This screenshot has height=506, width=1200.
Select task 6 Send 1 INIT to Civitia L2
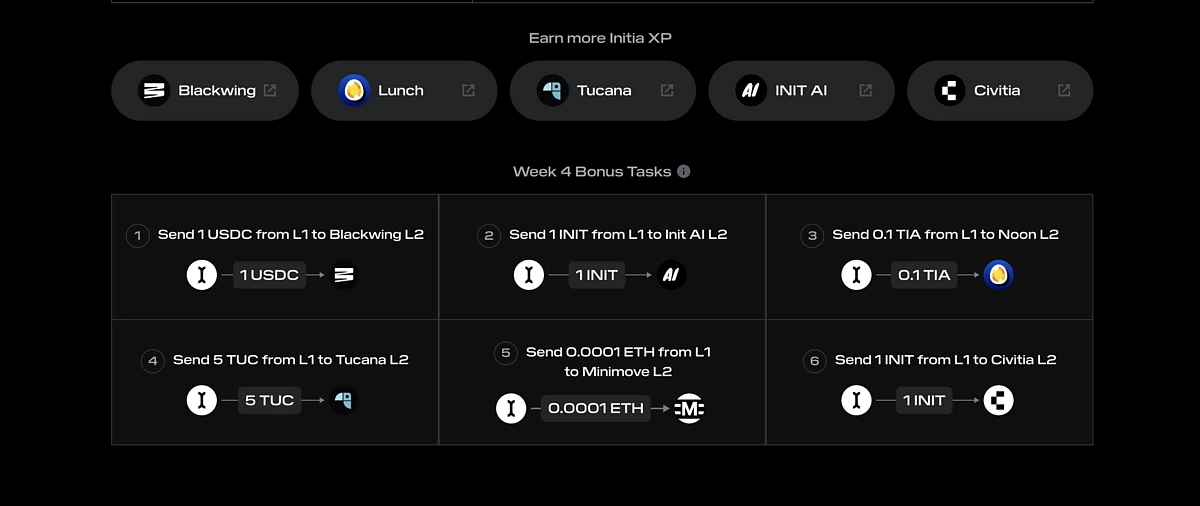coord(929,382)
